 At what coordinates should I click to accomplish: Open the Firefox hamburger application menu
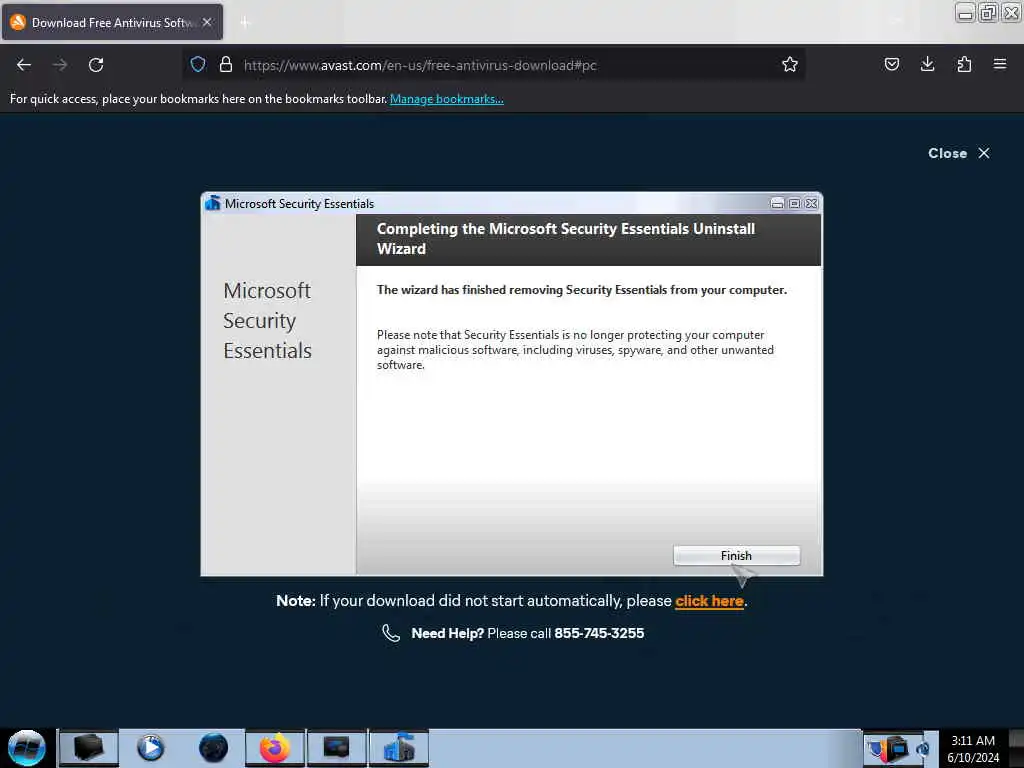pos(1000,64)
